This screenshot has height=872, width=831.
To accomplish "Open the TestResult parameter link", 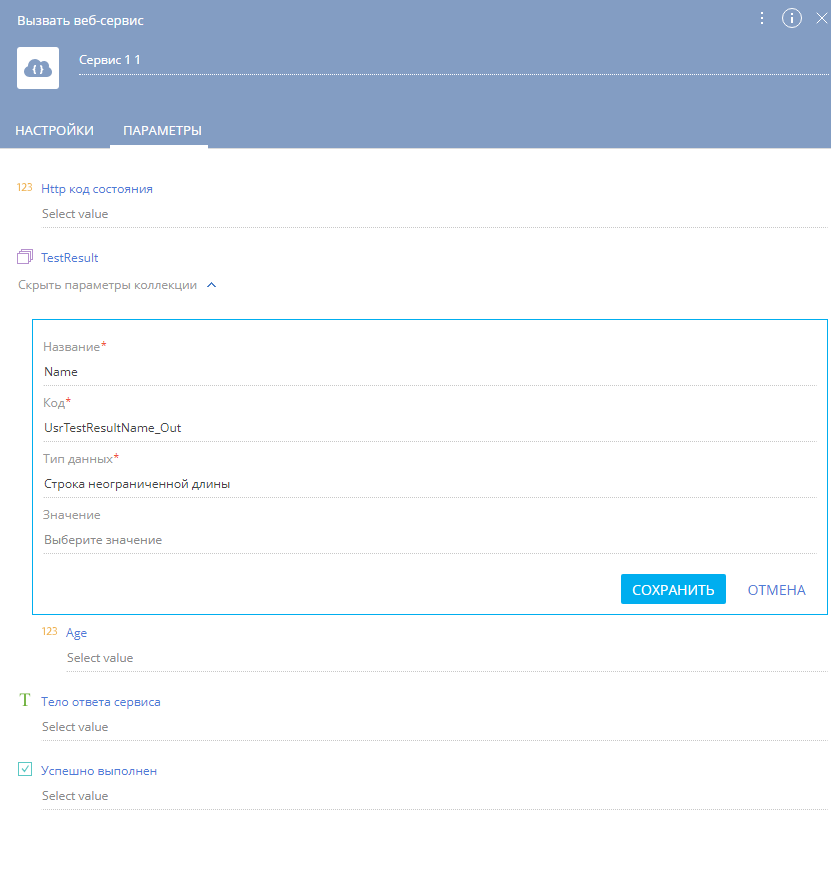I will pos(70,257).
